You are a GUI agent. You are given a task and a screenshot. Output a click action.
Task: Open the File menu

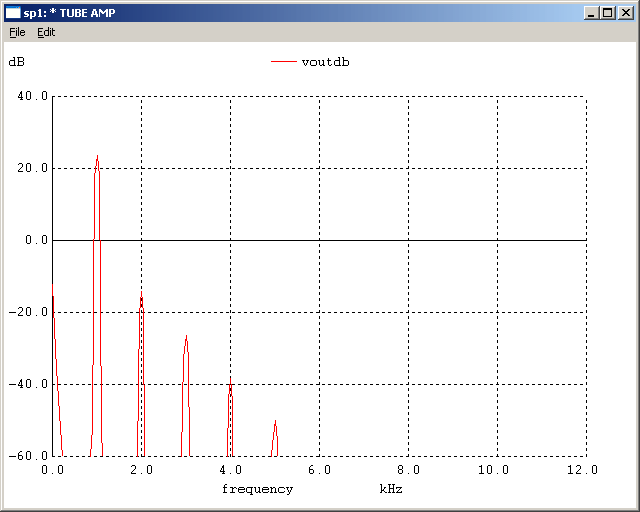pyautogui.click(x=17, y=32)
